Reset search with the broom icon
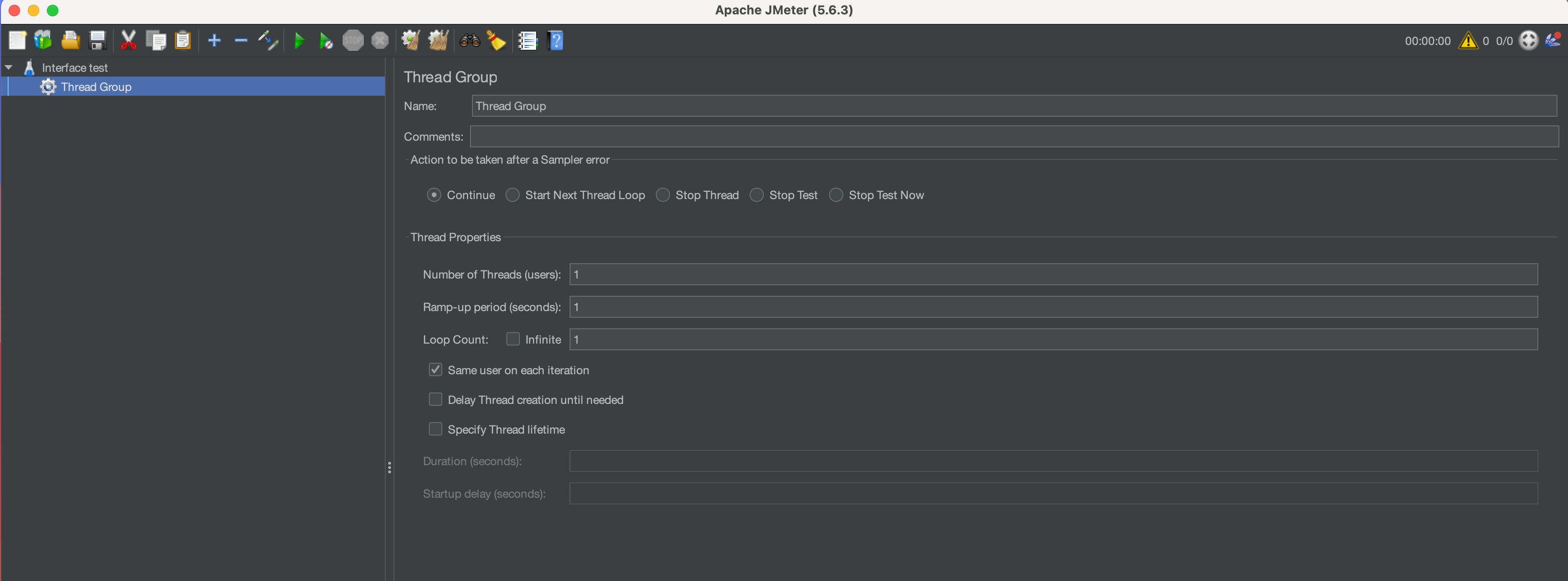Image resolution: width=1568 pixels, height=581 pixels. [x=496, y=41]
